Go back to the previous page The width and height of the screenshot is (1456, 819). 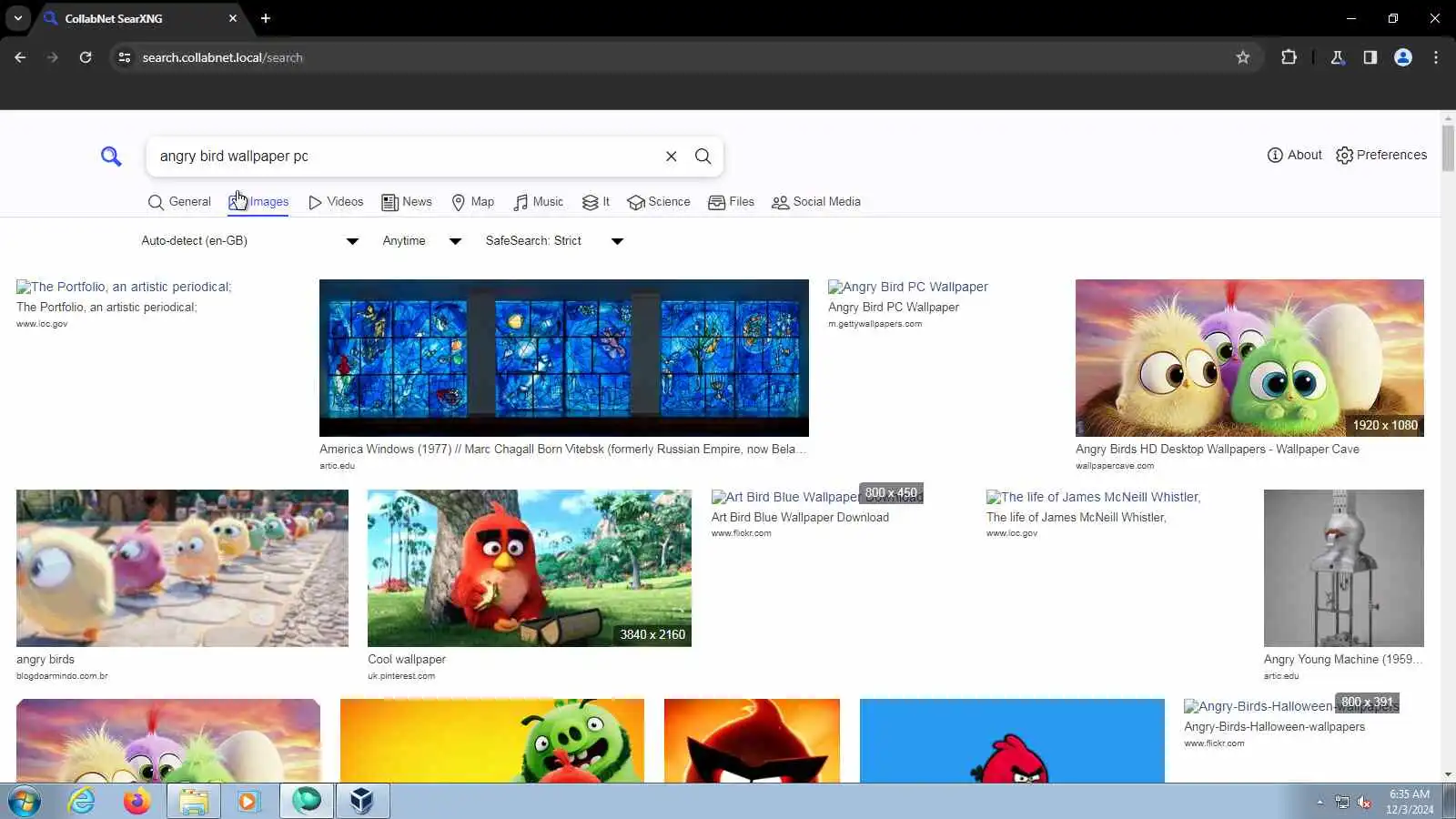[x=20, y=57]
